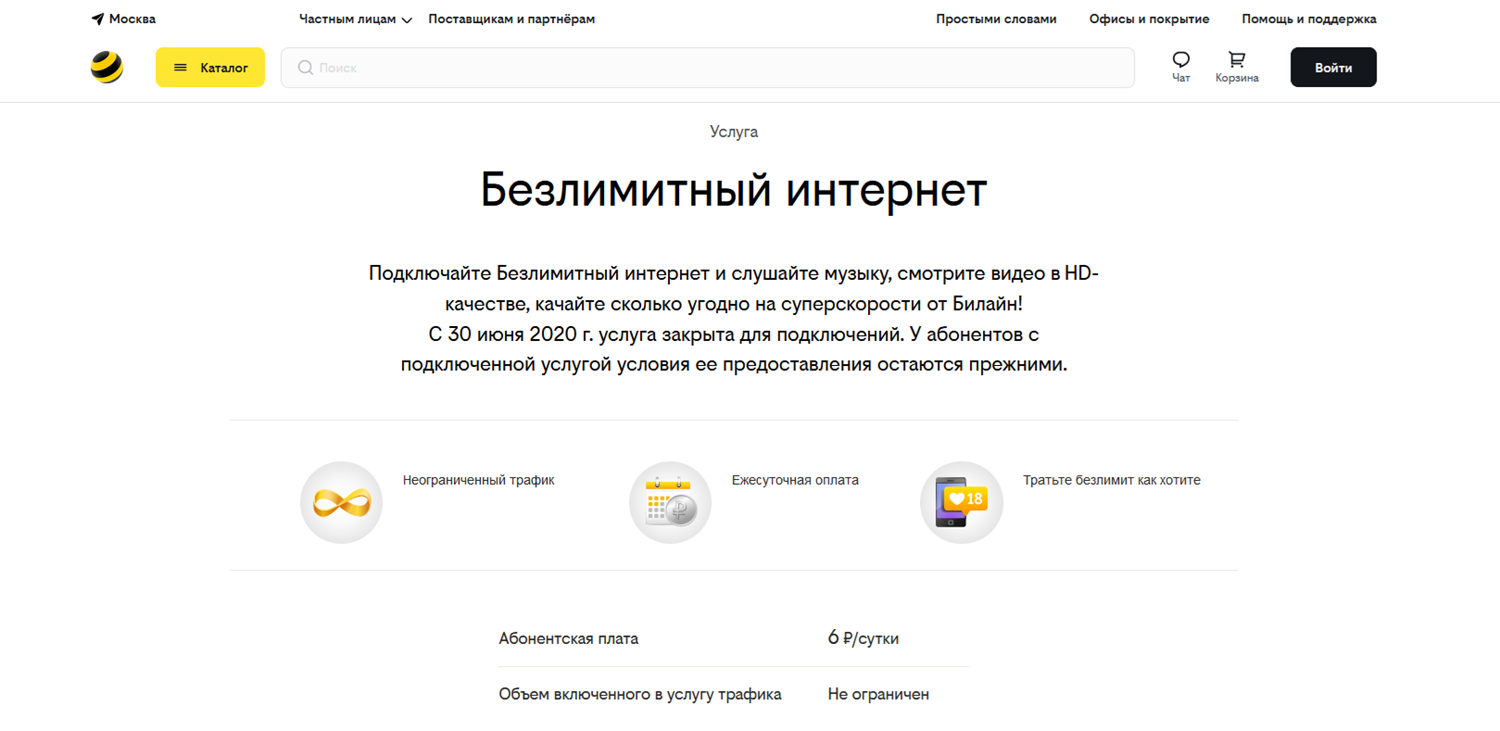Click the paragraph line mentioning 30 июня 2020
The width and height of the screenshot is (1500, 731).
[734, 334]
